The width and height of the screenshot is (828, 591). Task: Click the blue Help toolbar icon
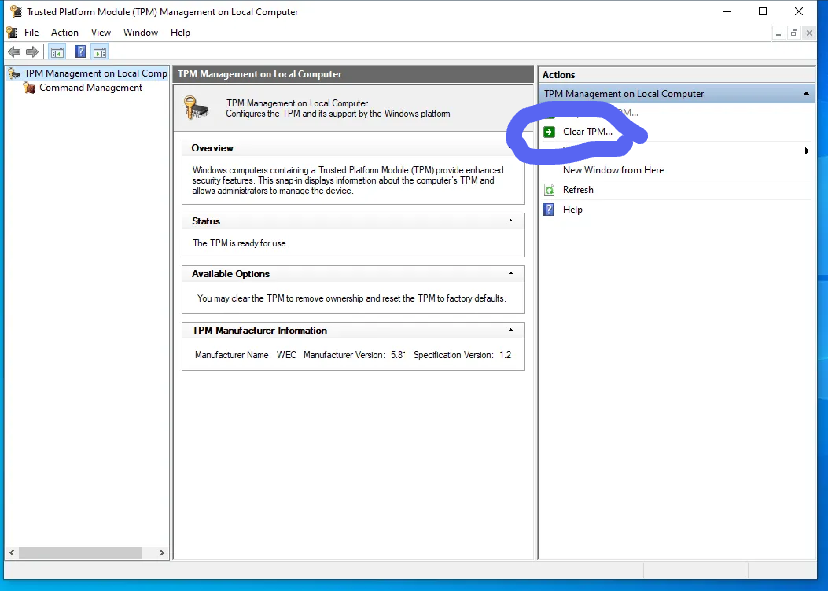point(80,52)
